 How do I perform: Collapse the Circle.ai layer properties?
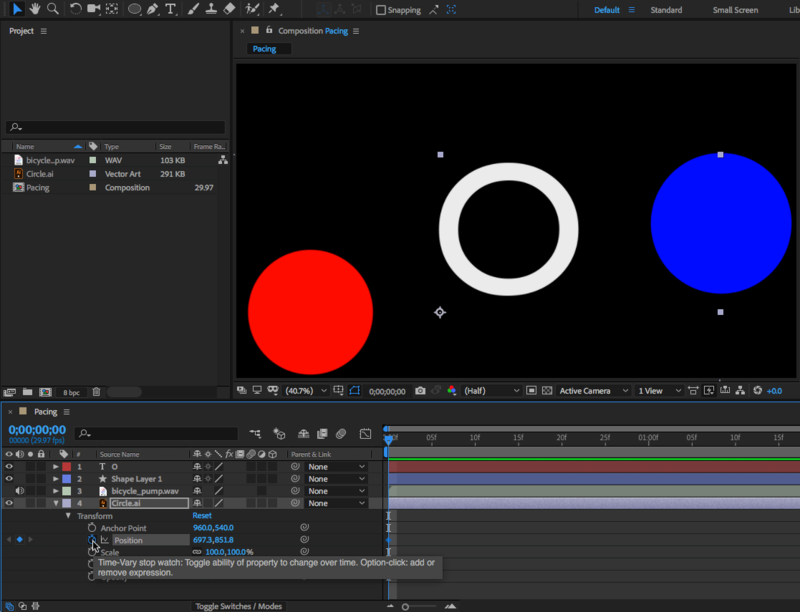(x=56, y=504)
